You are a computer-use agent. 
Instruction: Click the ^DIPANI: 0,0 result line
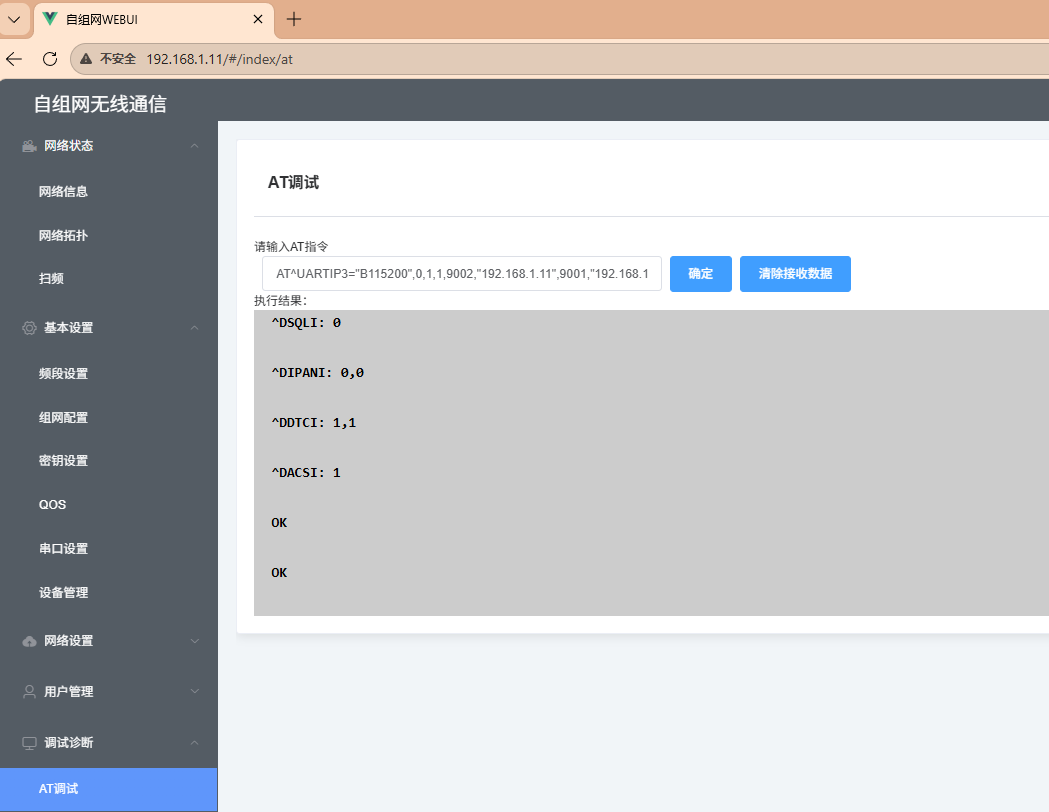click(x=317, y=373)
